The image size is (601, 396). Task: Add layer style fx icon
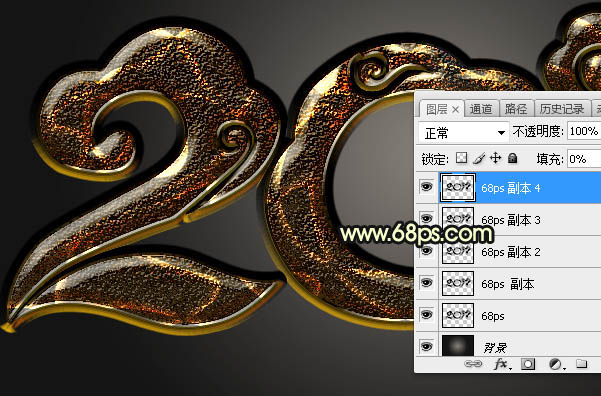pos(502,364)
